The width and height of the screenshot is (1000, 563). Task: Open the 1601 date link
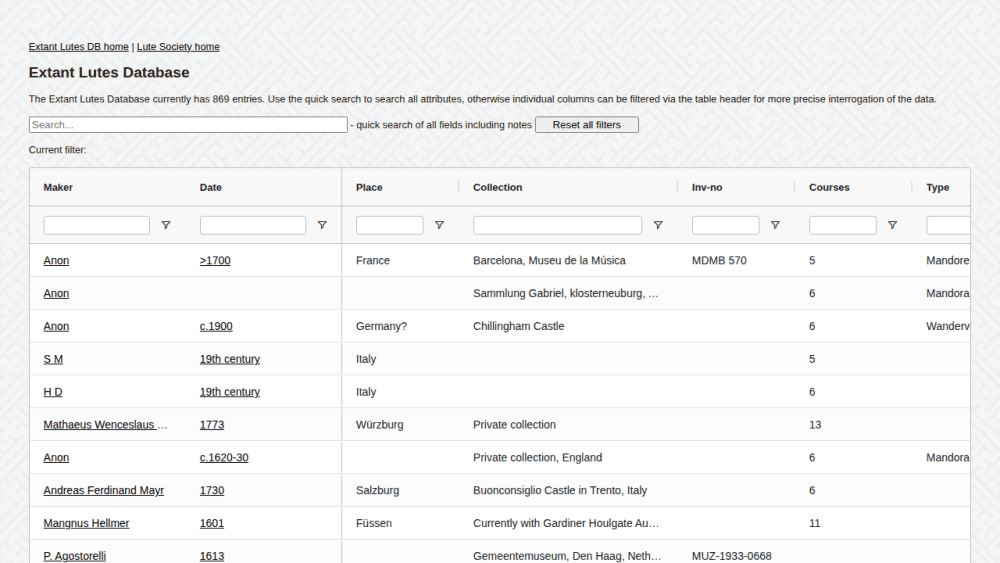pyautogui.click(x=212, y=523)
